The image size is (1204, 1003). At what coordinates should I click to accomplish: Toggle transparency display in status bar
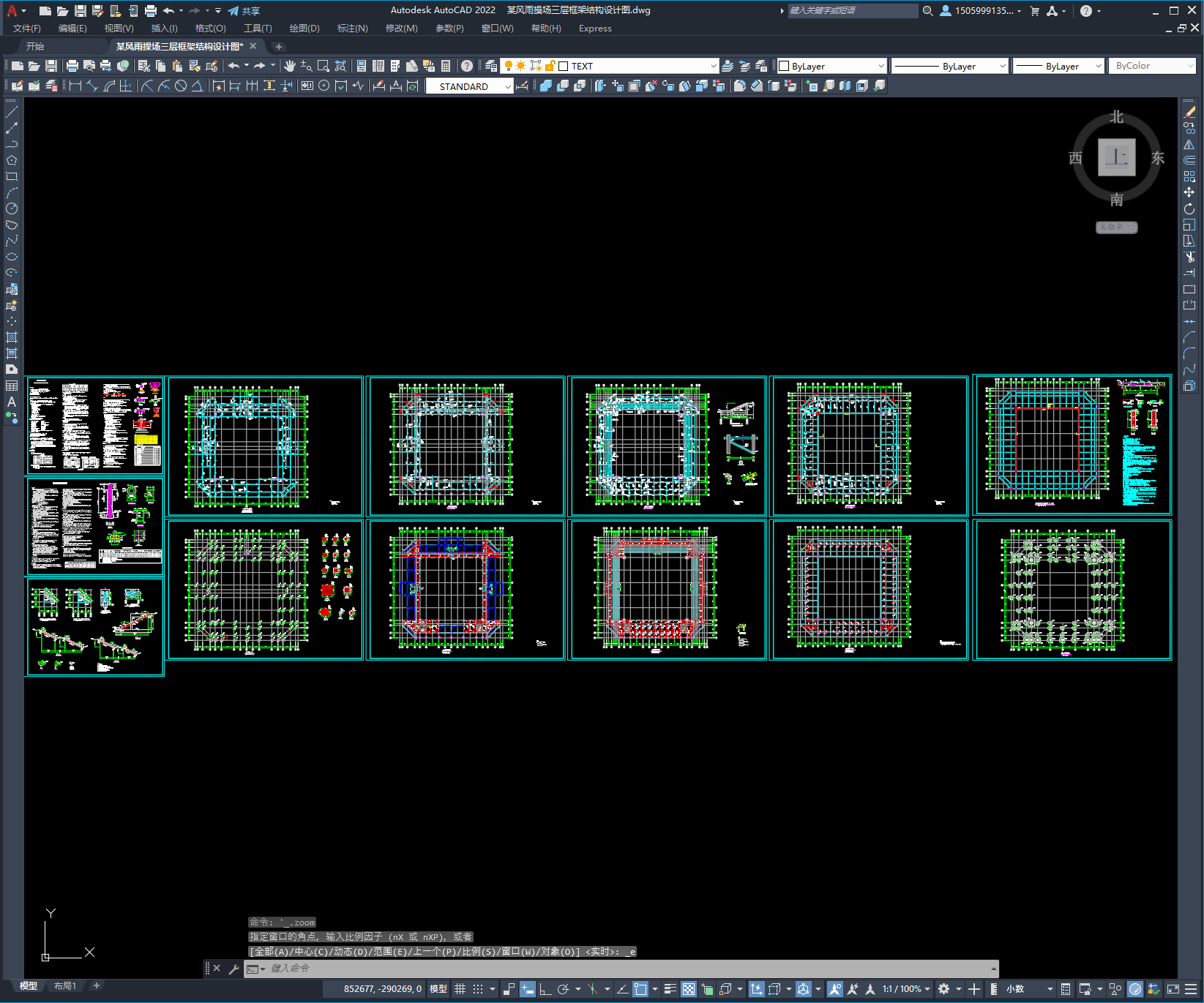click(689, 989)
